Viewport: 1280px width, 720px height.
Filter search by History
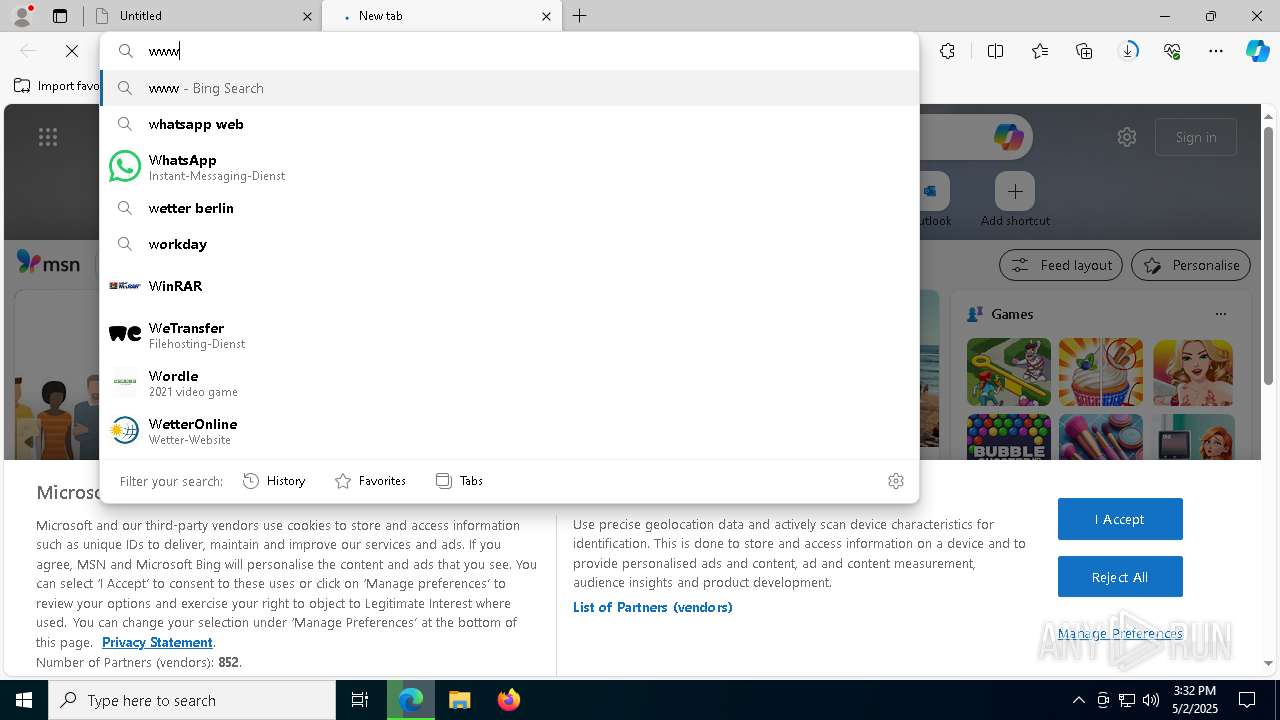(x=274, y=481)
